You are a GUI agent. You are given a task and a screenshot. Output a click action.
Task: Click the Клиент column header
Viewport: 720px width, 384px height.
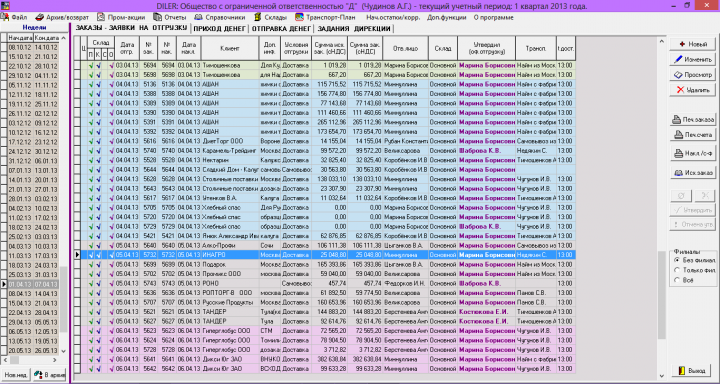[x=230, y=48]
